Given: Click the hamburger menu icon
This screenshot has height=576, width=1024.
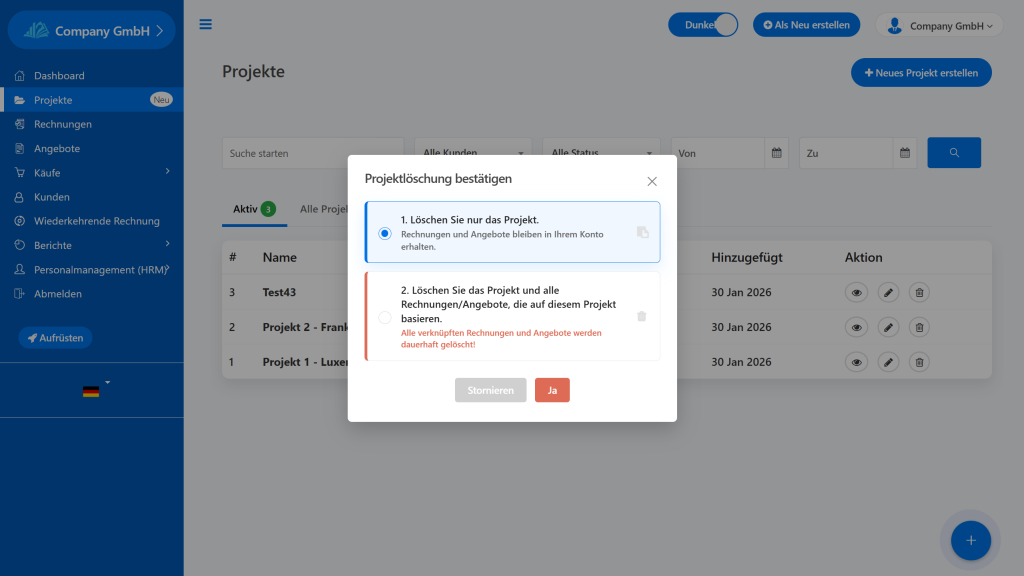Looking at the screenshot, I should pyautogui.click(x=205, y=25).
